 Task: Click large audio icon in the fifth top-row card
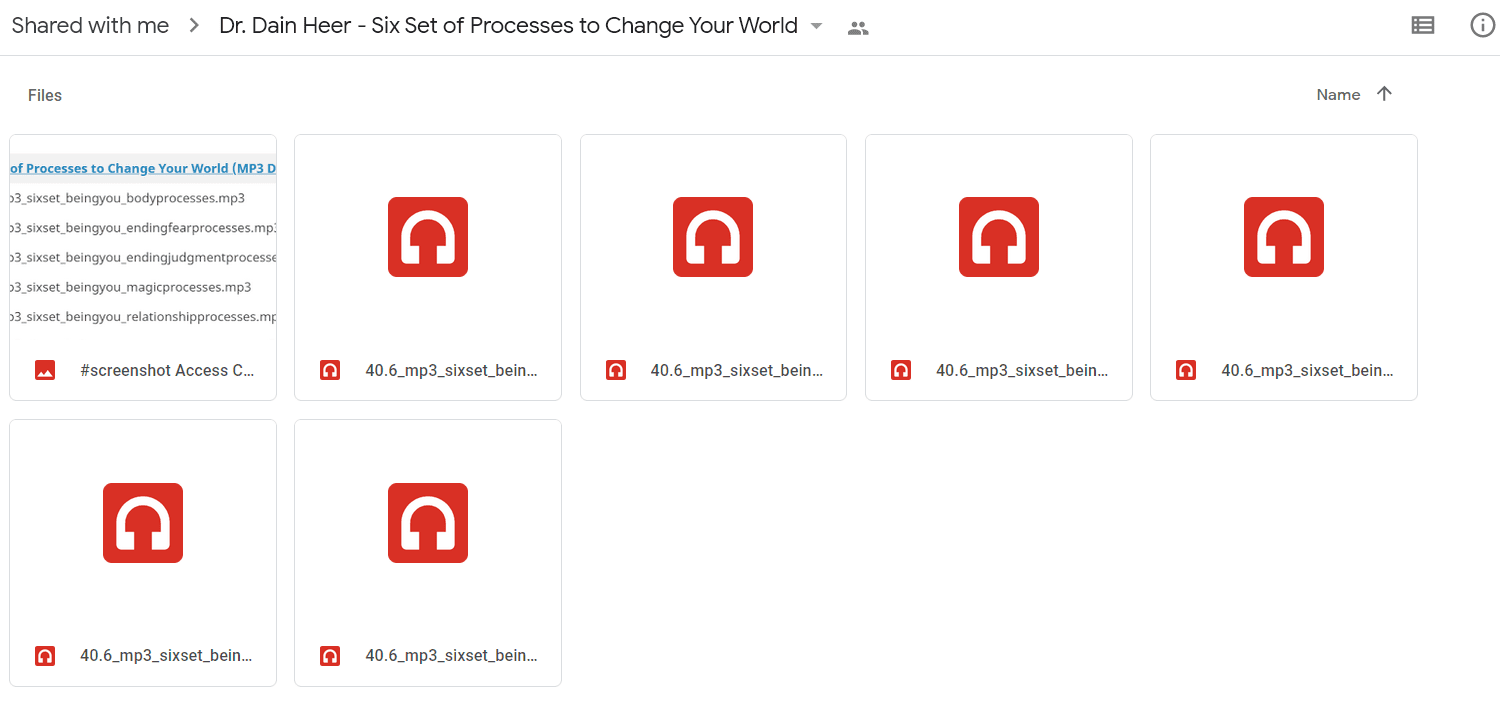(1284, 237)
